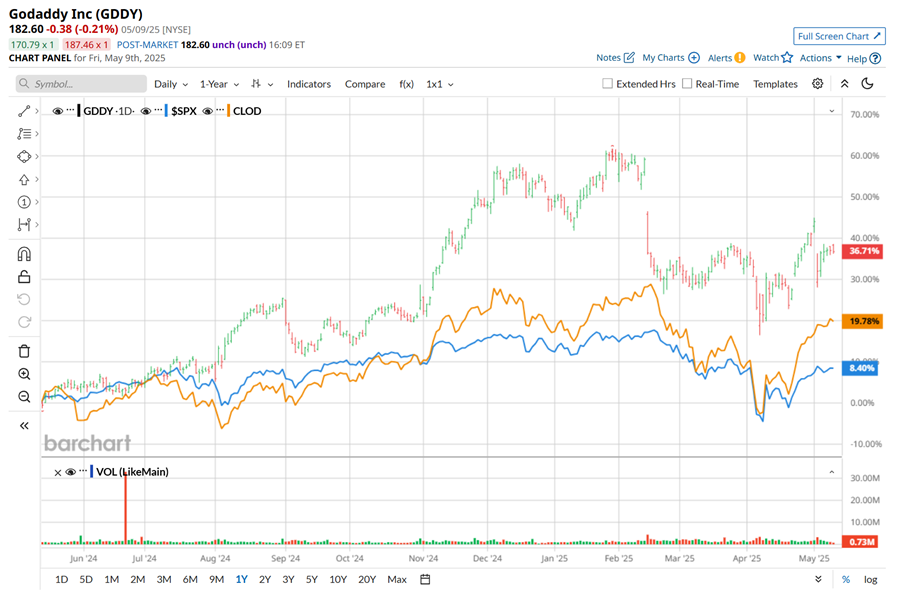Open the calendar date range picker
Image resolution: width=903 pixels, height=592 pixels.
[425, 579]
